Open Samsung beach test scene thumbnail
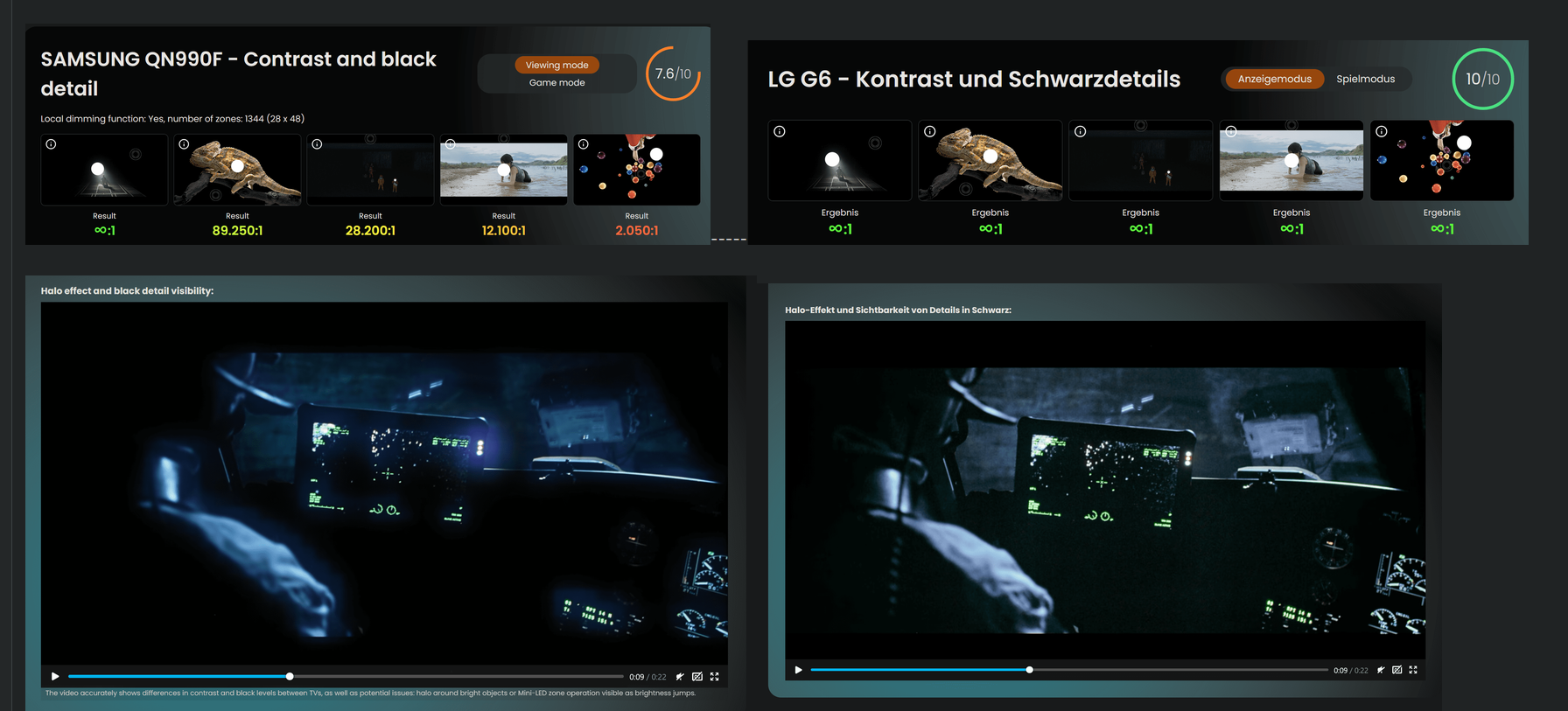 tap(503, 170)
